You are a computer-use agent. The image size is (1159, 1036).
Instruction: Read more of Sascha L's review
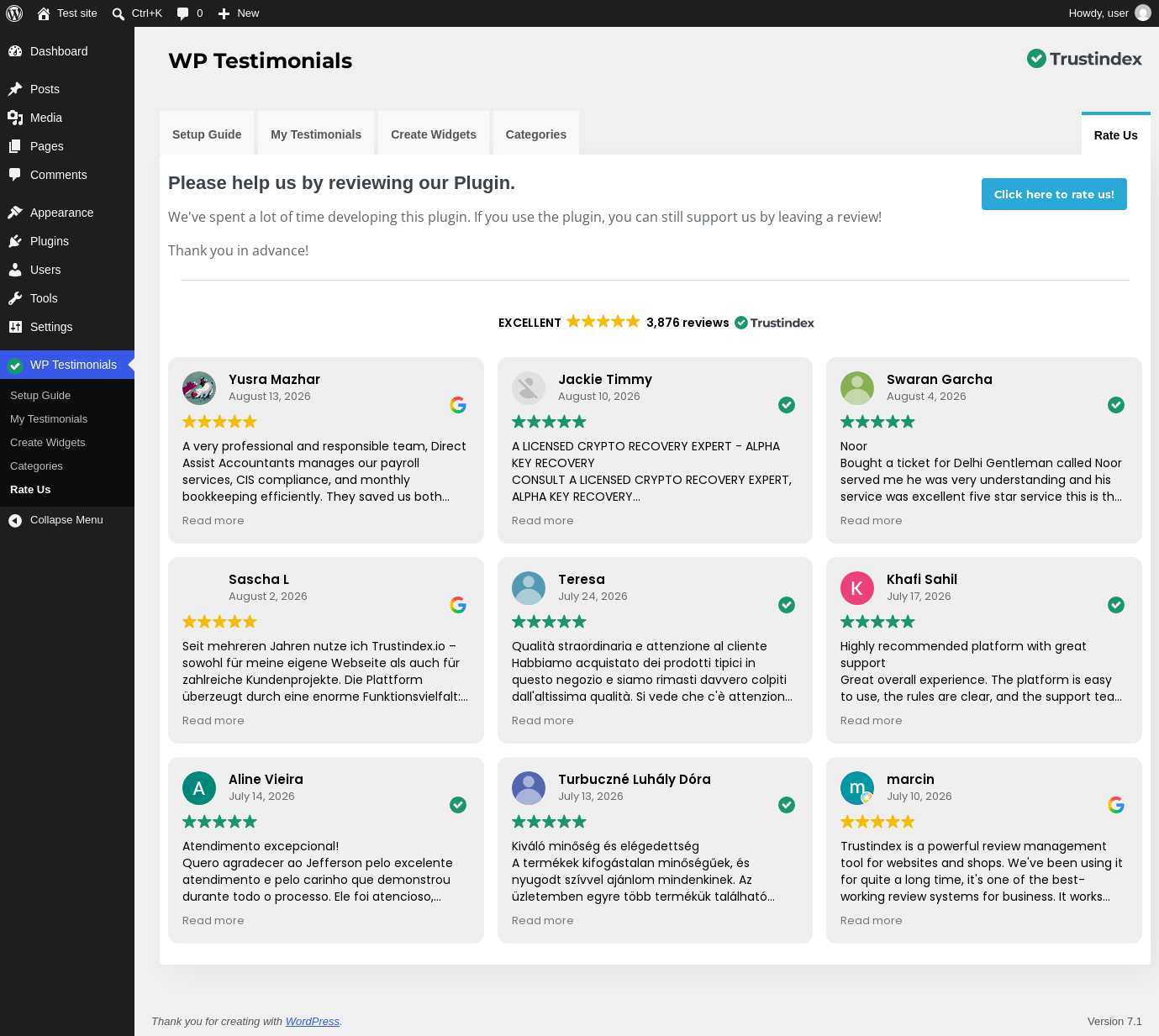pyautogui.click(x=213, y=721)
